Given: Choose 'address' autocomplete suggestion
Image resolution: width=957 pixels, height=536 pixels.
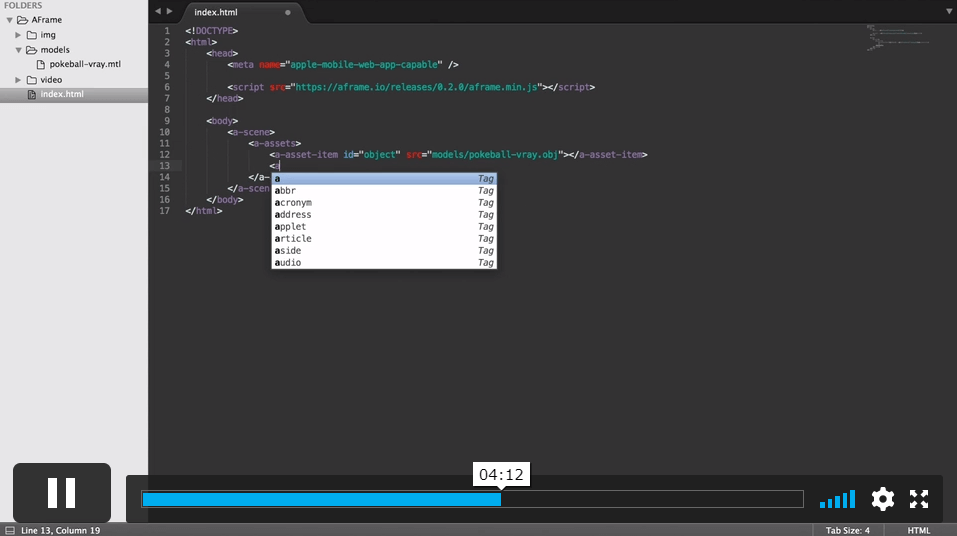Looking at the screenshot, I should (x=384, y=215).
